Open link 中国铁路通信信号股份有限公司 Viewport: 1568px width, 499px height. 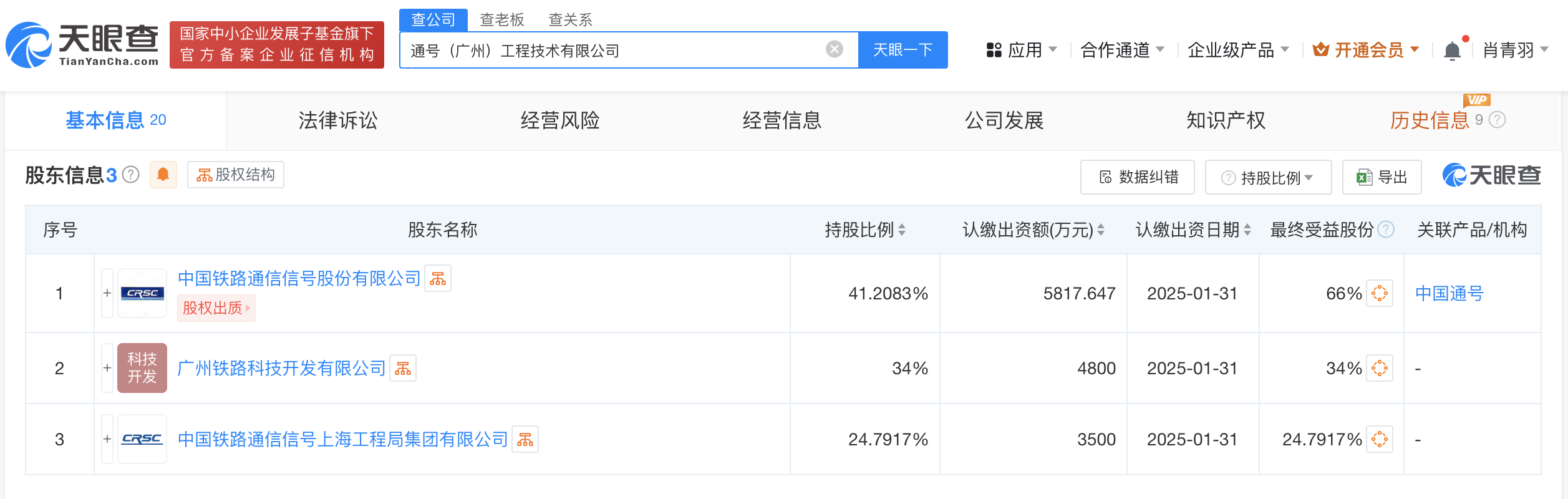pos(299,278)
